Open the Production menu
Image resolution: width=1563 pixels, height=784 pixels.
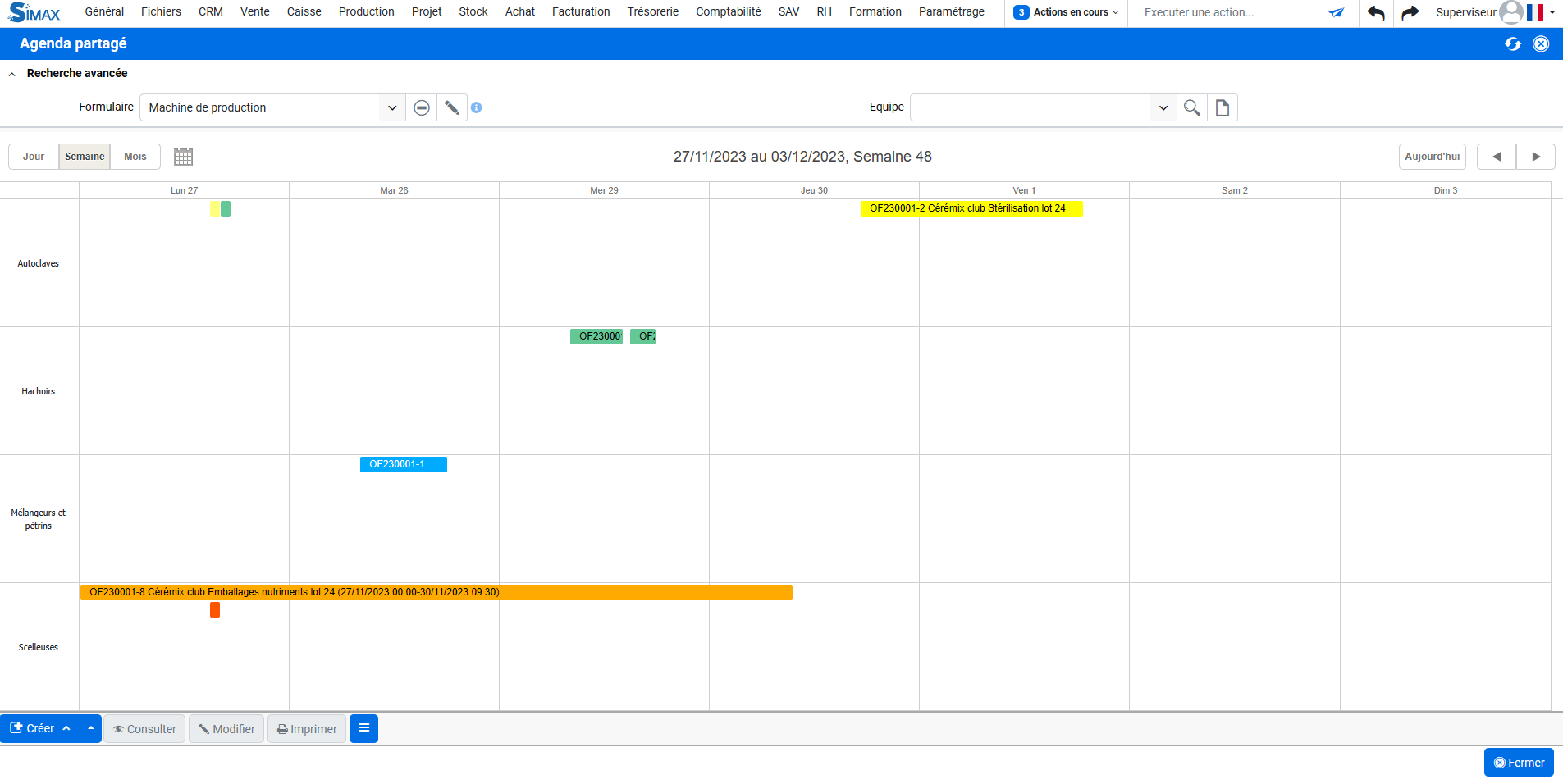pyautogui.click(x=366, y=12)
